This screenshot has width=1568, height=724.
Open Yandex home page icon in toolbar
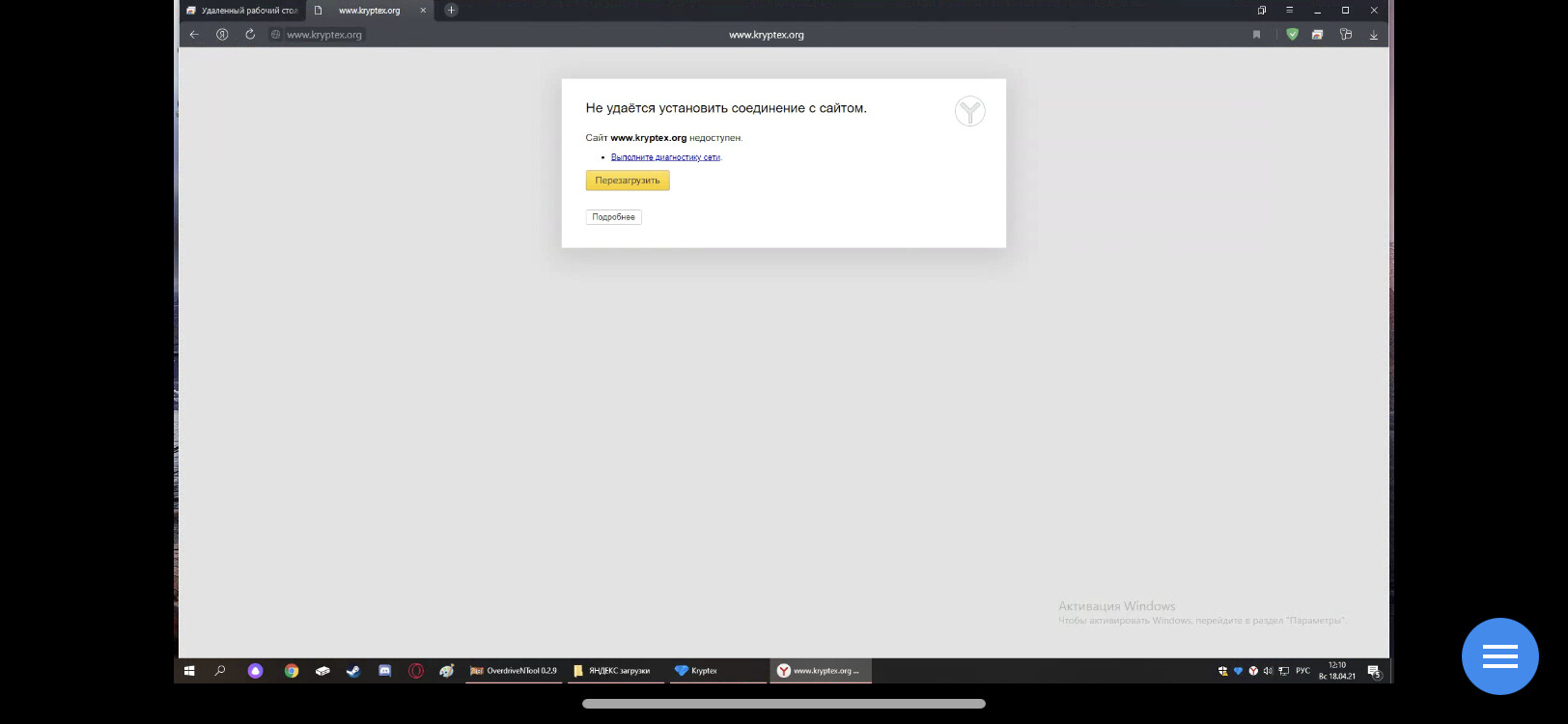[222, 35]
